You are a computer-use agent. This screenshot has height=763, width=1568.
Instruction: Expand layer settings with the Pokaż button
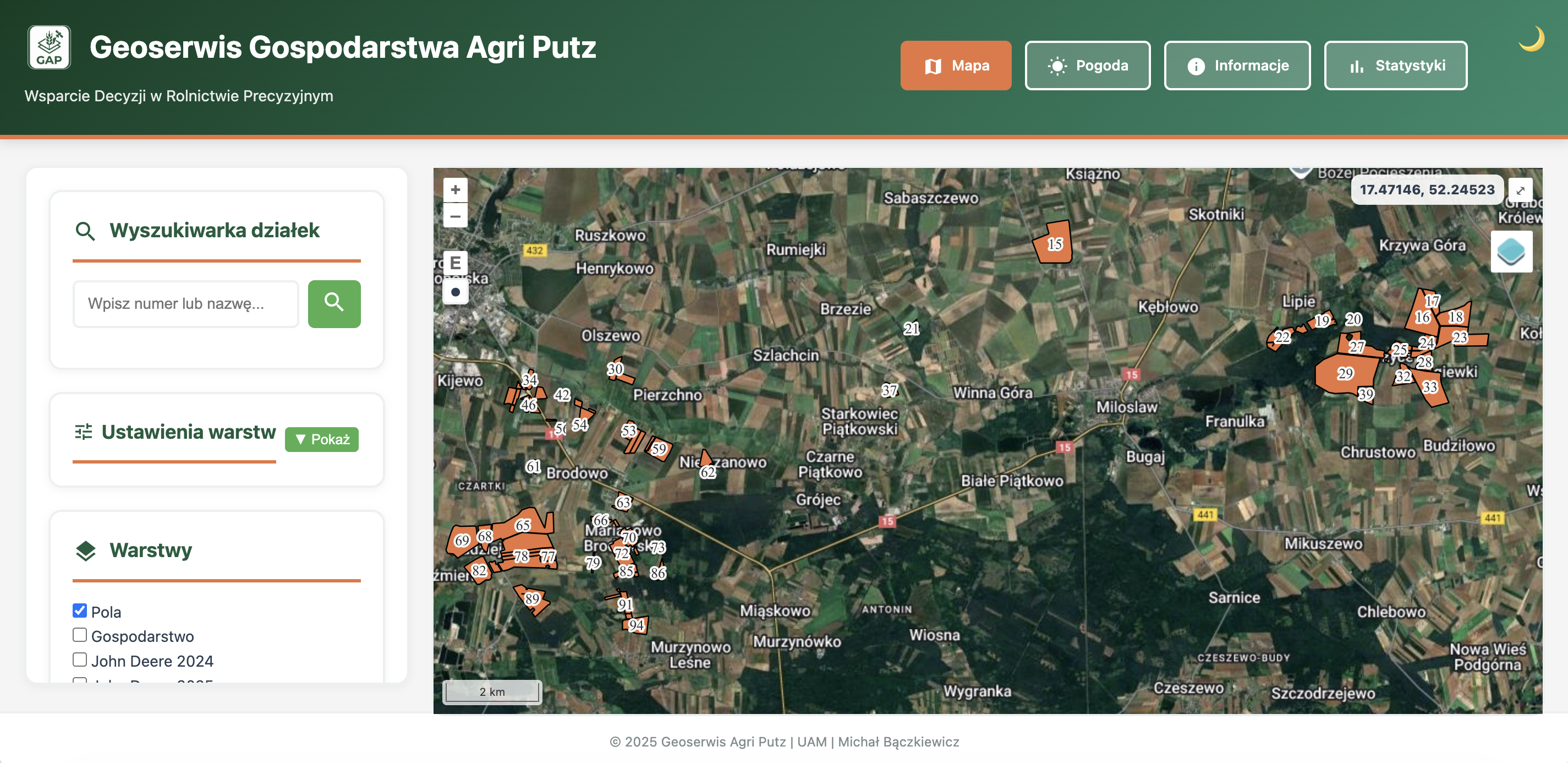tap(321, 439)
